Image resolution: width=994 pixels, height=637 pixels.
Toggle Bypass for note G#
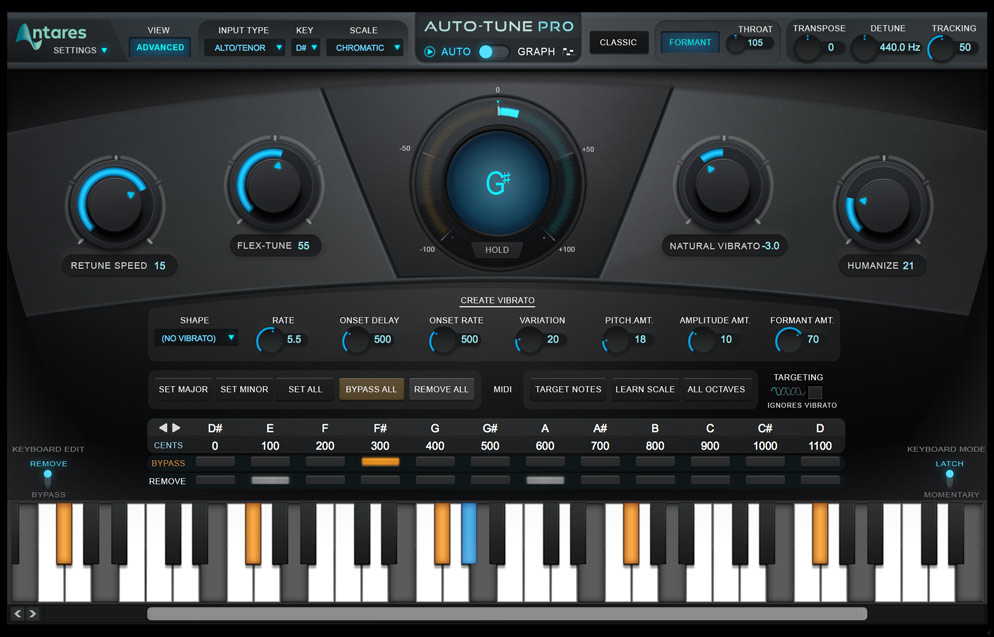click(490, 462)
